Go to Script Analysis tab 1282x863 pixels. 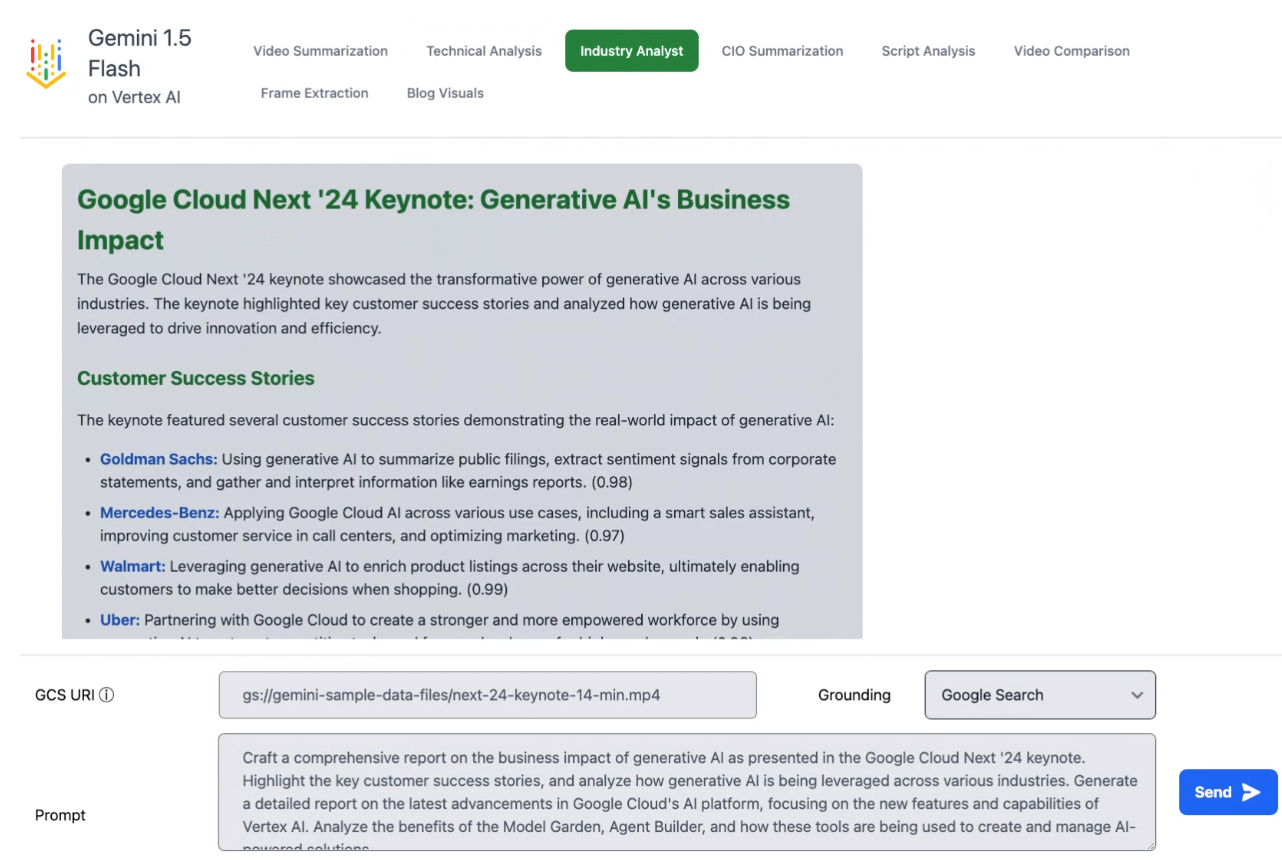(928, 51)
